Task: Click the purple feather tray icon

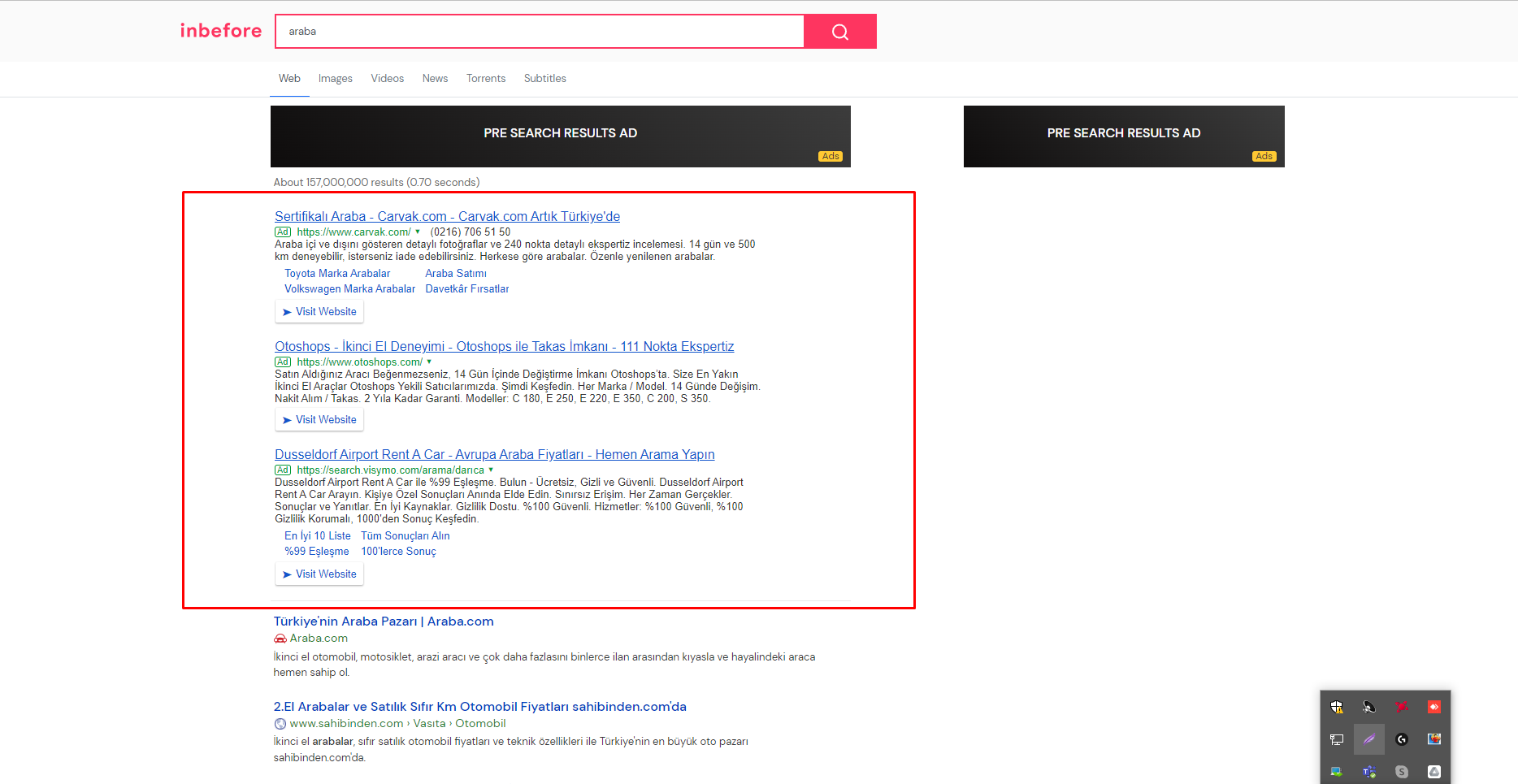Action: (1369, 739)
